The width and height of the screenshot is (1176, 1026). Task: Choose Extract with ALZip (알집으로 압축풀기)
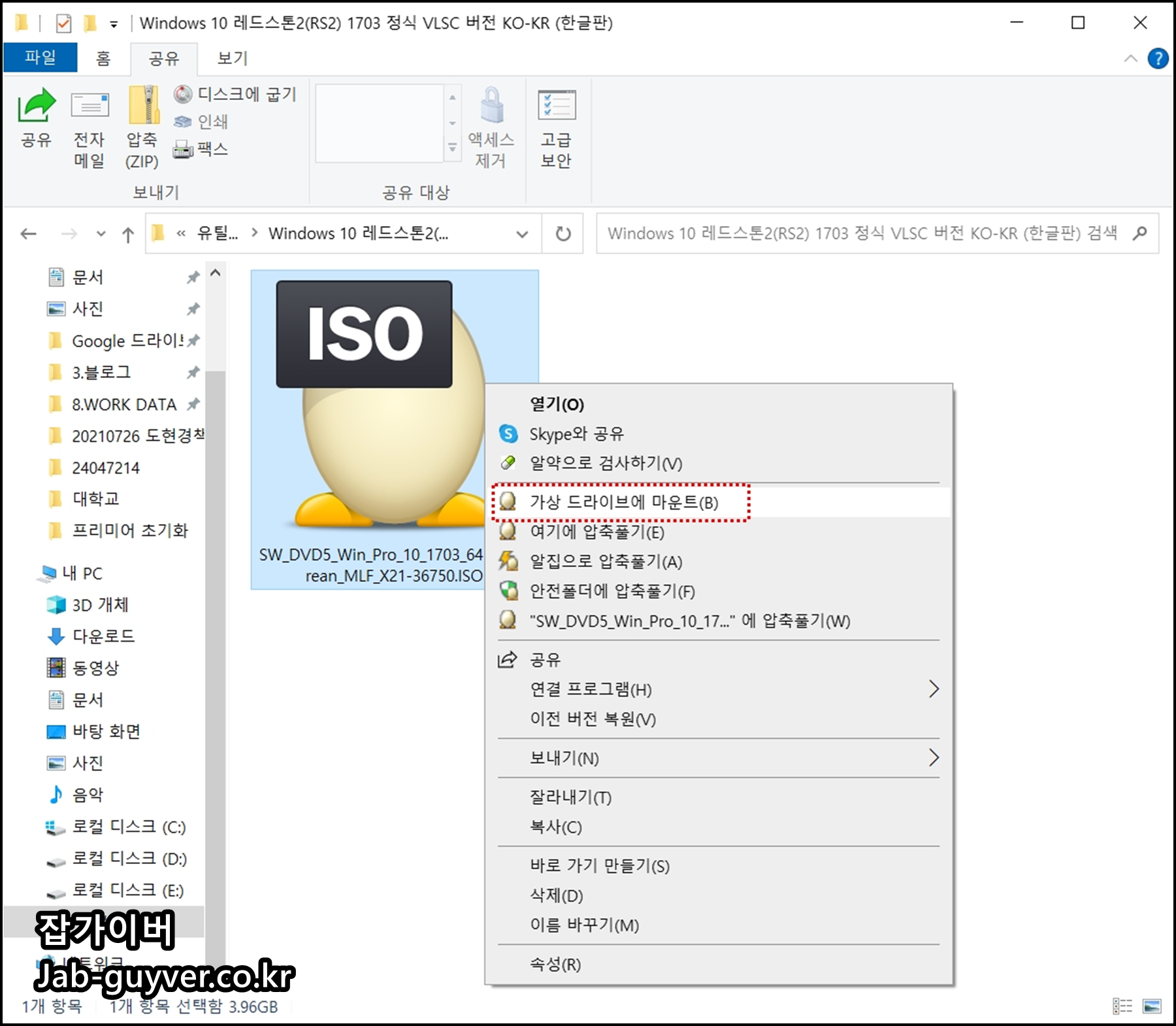[x=718, y=561]
